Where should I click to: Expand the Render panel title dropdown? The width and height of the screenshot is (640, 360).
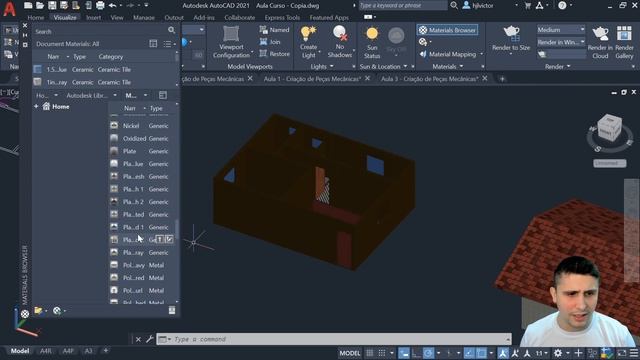pos(557,67)
